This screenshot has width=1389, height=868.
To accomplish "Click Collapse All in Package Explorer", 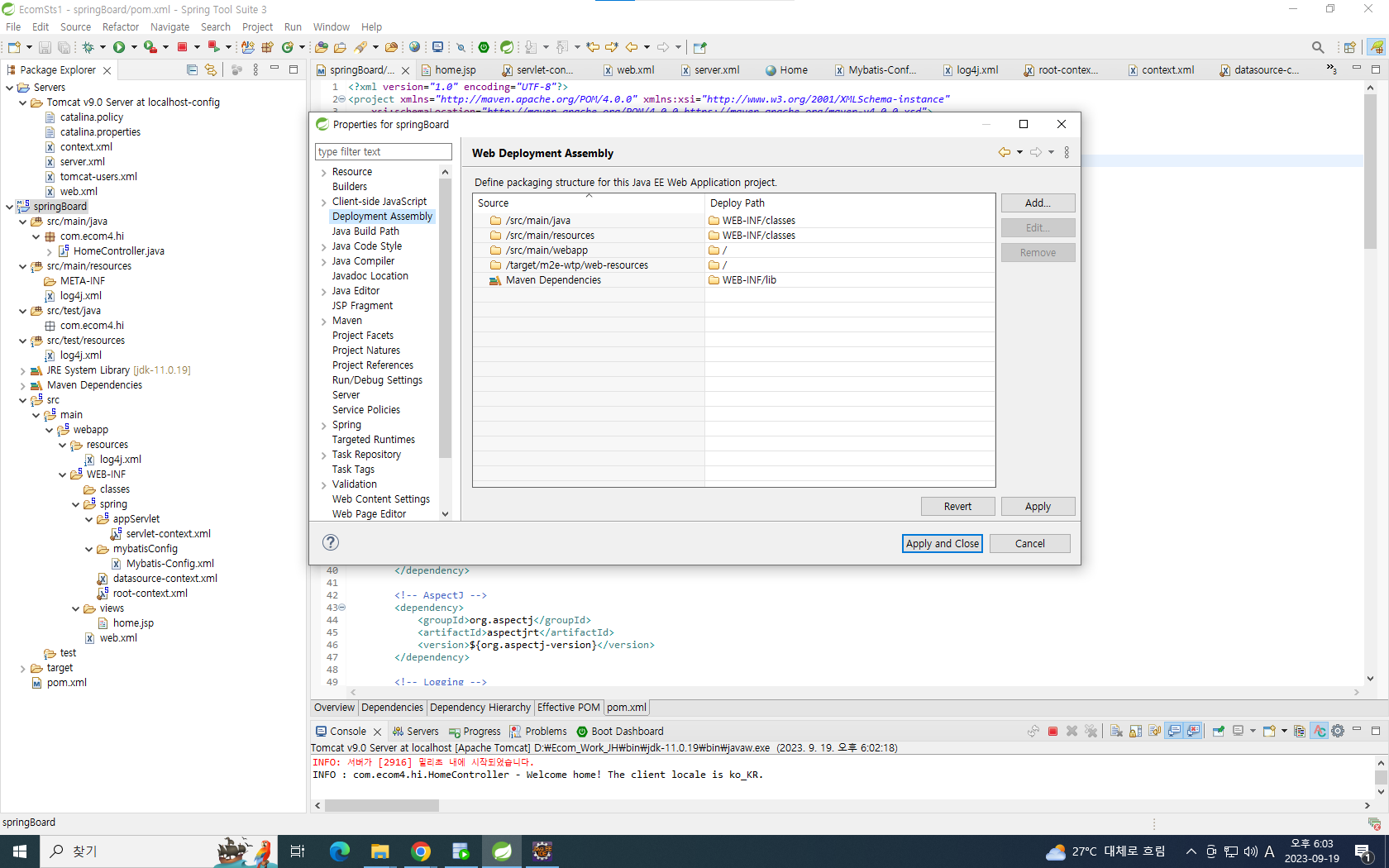I will click(x=192, y=70).
